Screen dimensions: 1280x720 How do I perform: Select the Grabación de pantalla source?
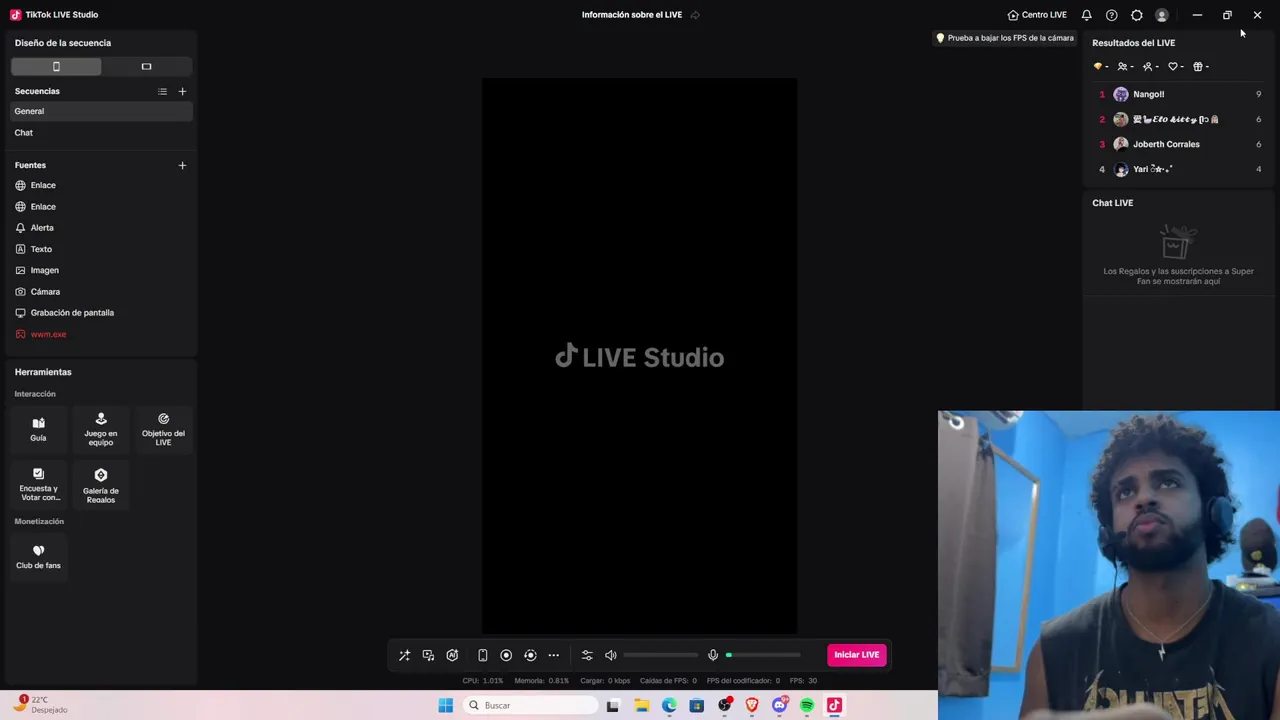coord(100,313)
